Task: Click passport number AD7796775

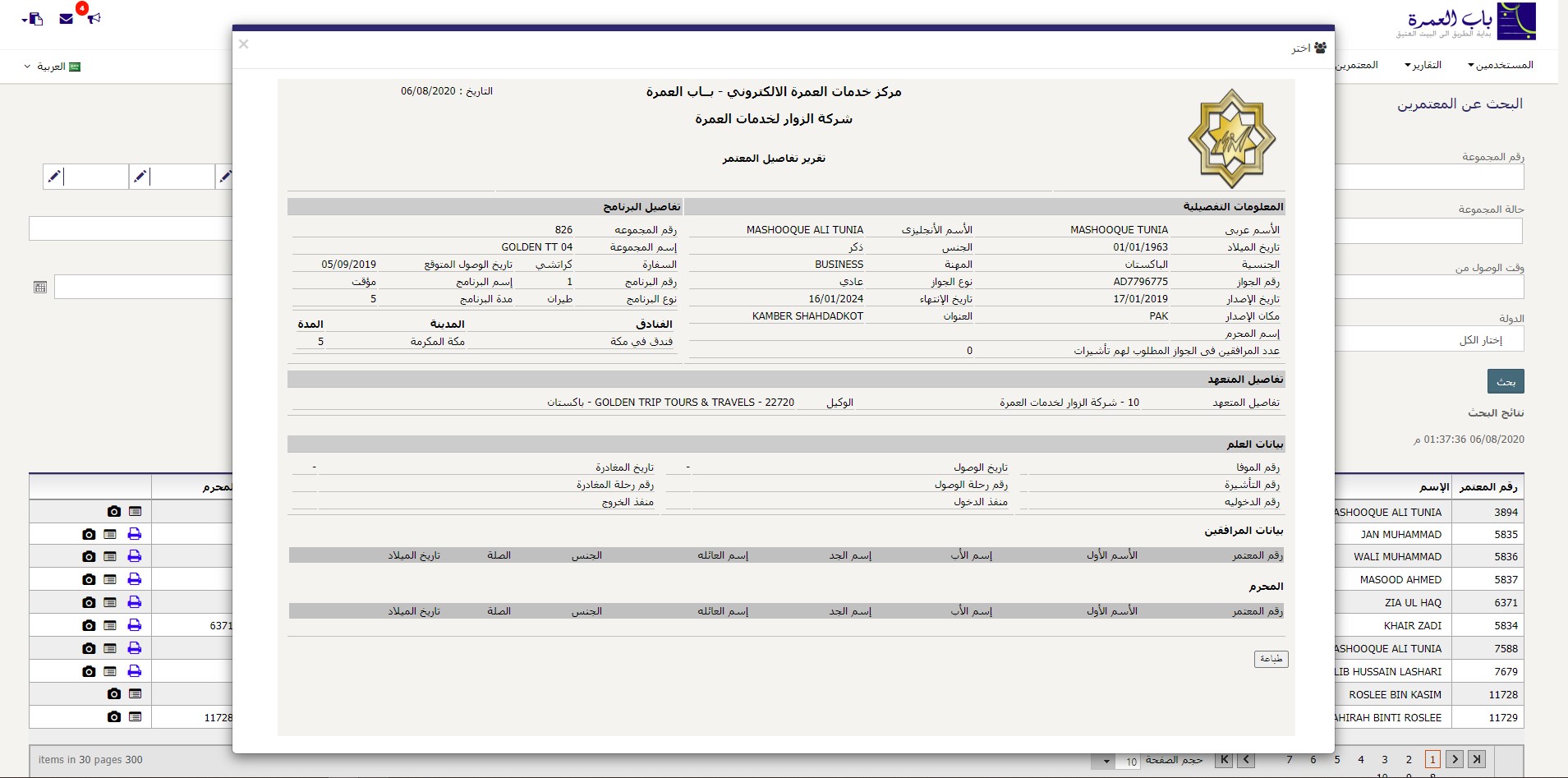Action: 1140,282
